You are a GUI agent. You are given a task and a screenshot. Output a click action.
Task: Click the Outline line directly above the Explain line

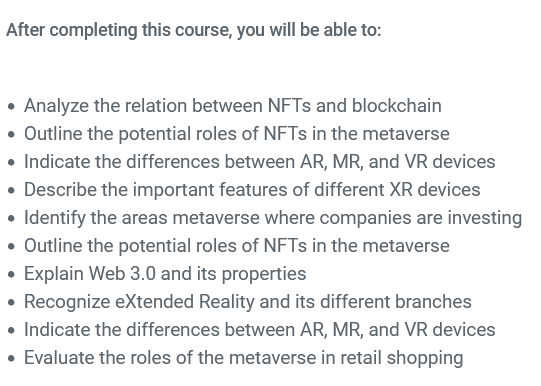coord(237,246)
